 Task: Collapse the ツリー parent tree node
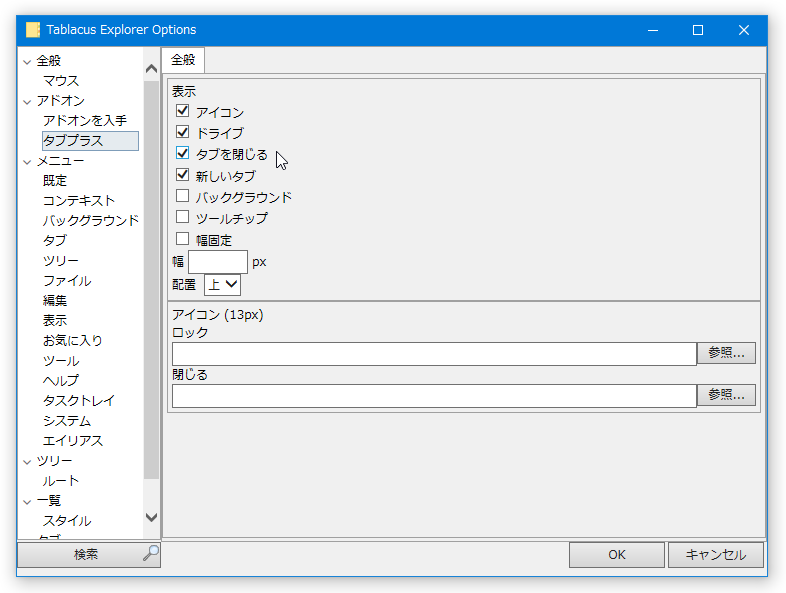pyautogui.click(x=27, y=462)
